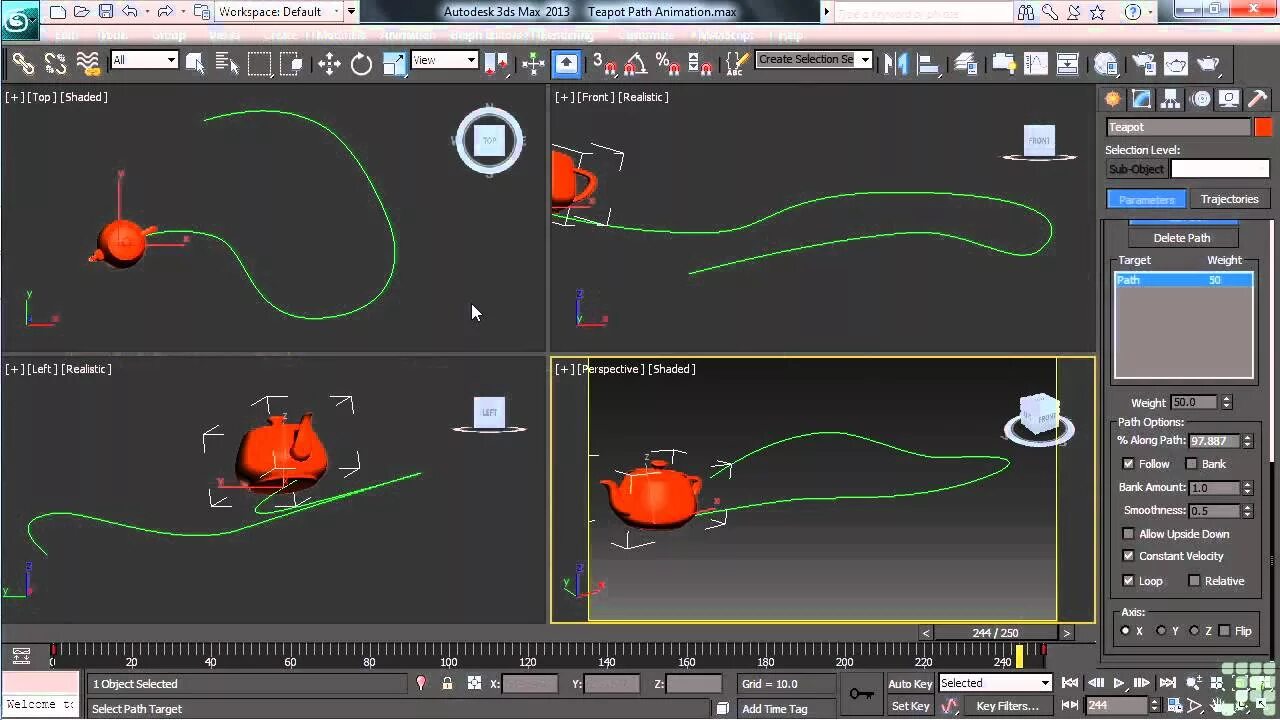This screenshot has height=720, width=1280.
Task: Click the % Along Path value field
Action: 1214,441
